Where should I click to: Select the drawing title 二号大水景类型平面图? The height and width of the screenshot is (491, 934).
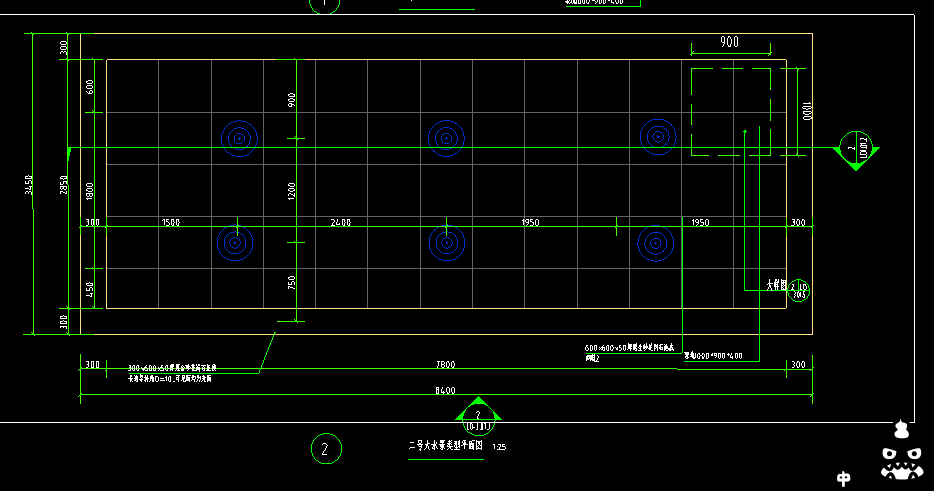pos(446,445)
